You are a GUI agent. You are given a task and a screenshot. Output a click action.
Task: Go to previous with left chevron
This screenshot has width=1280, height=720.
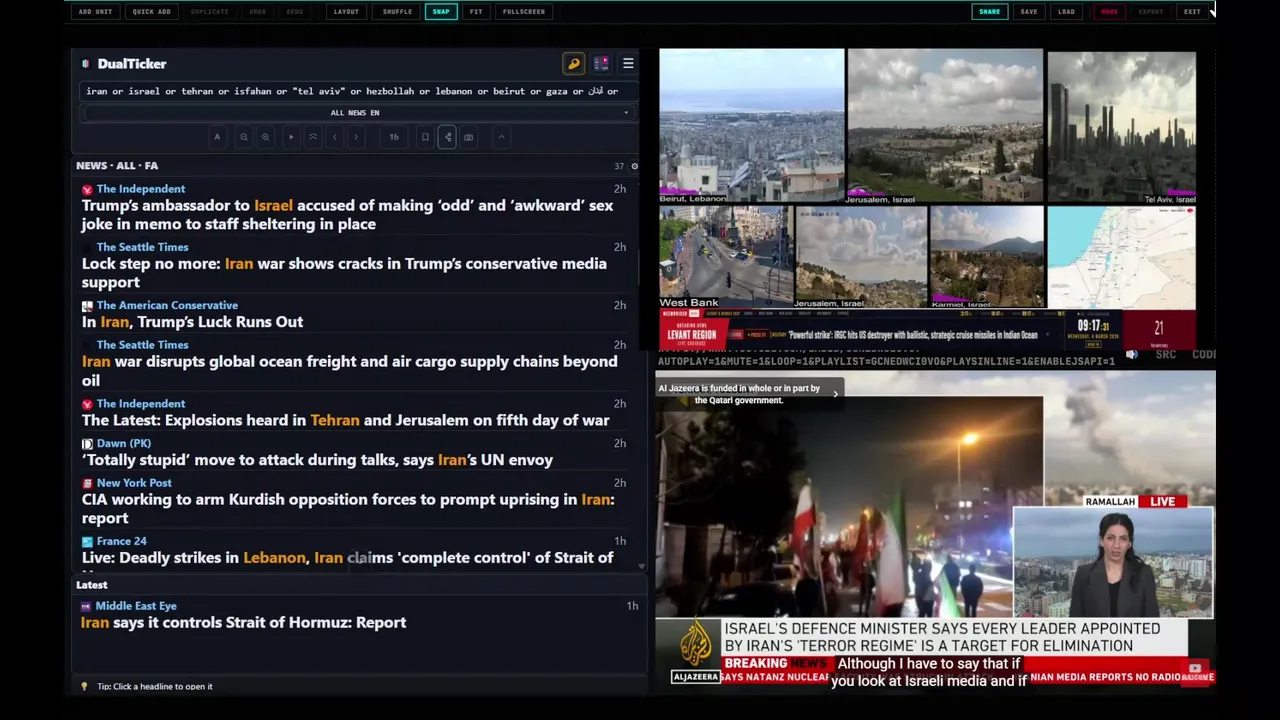[x=334, y=137]
